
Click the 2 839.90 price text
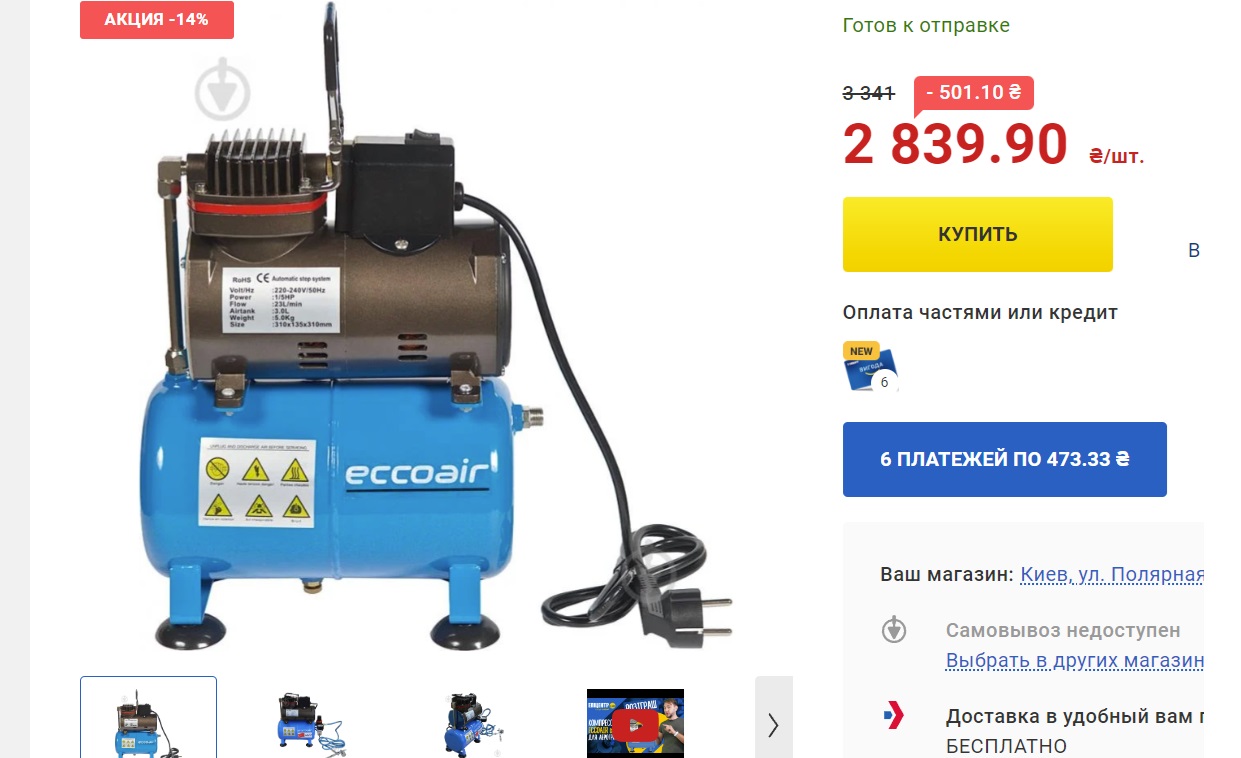(x=955, y=144)
